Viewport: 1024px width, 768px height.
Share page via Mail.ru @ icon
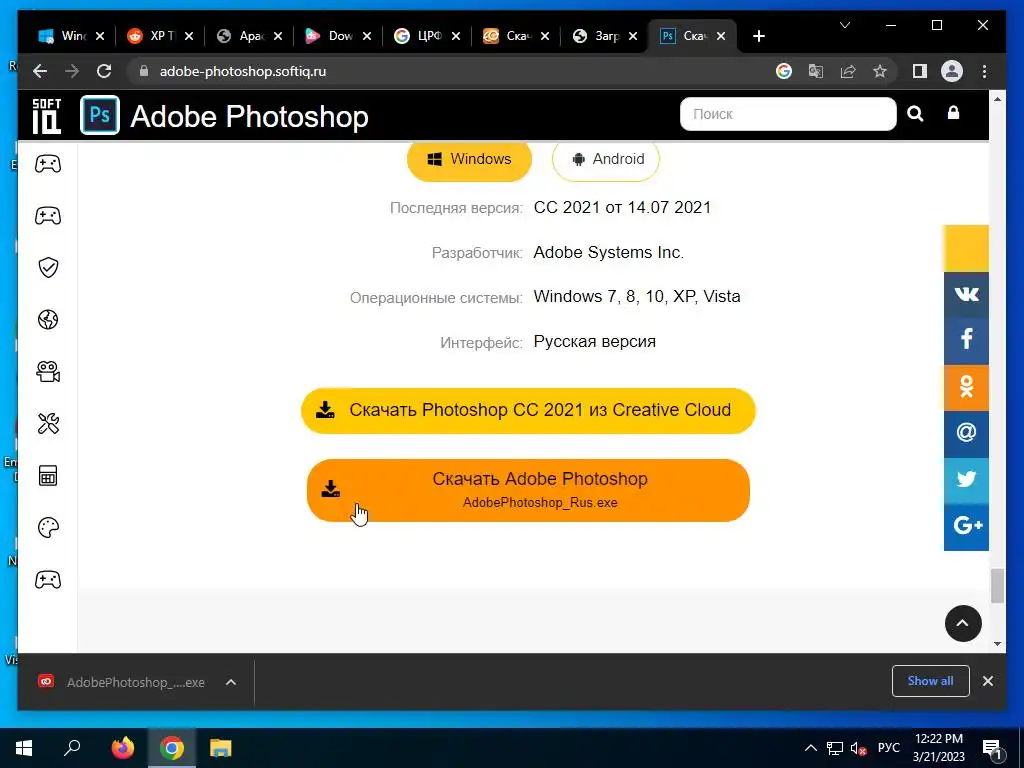[966, 434]
